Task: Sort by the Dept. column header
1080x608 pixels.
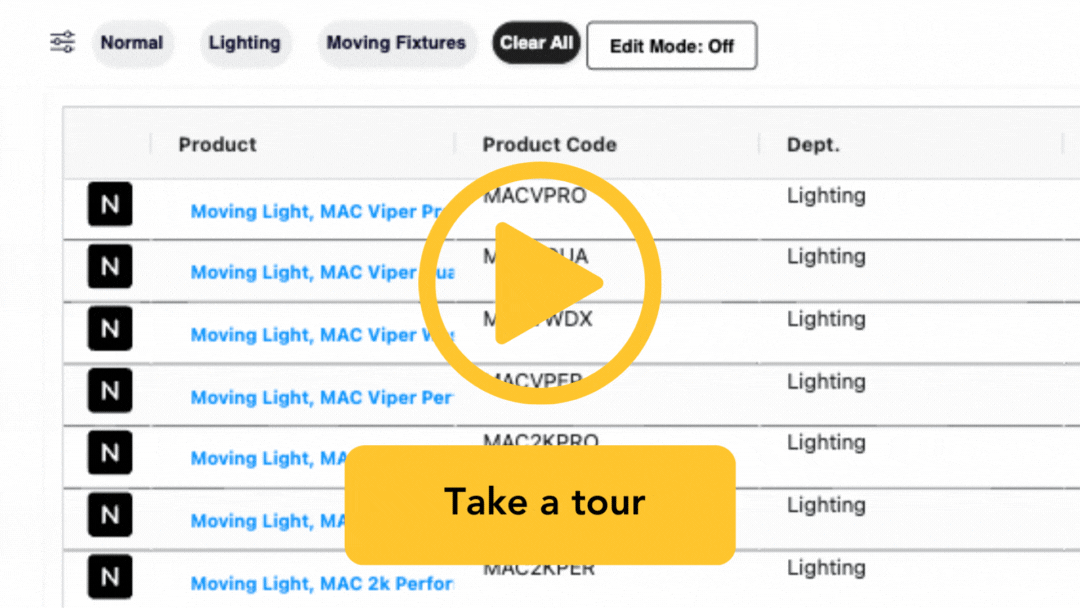Action: point(812,144)
